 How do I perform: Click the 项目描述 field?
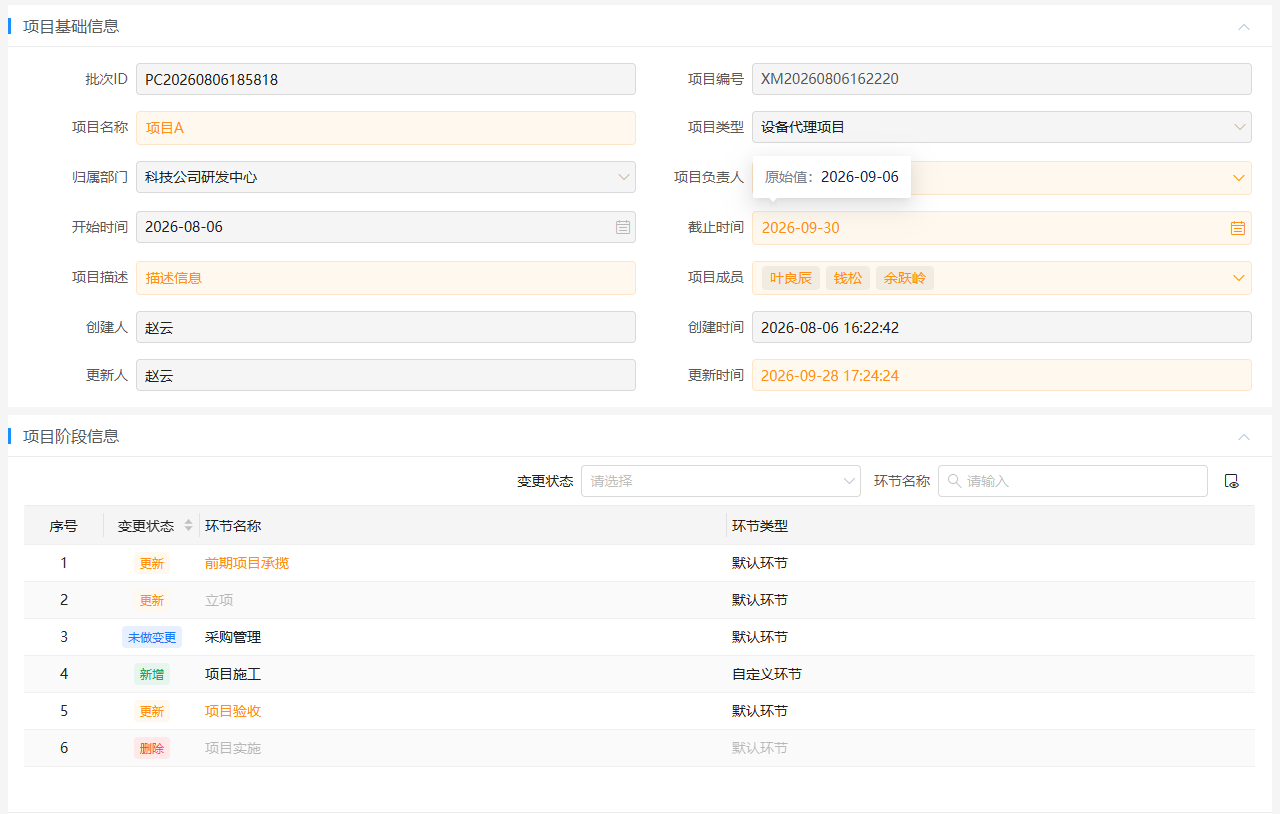tap(385, 278)
